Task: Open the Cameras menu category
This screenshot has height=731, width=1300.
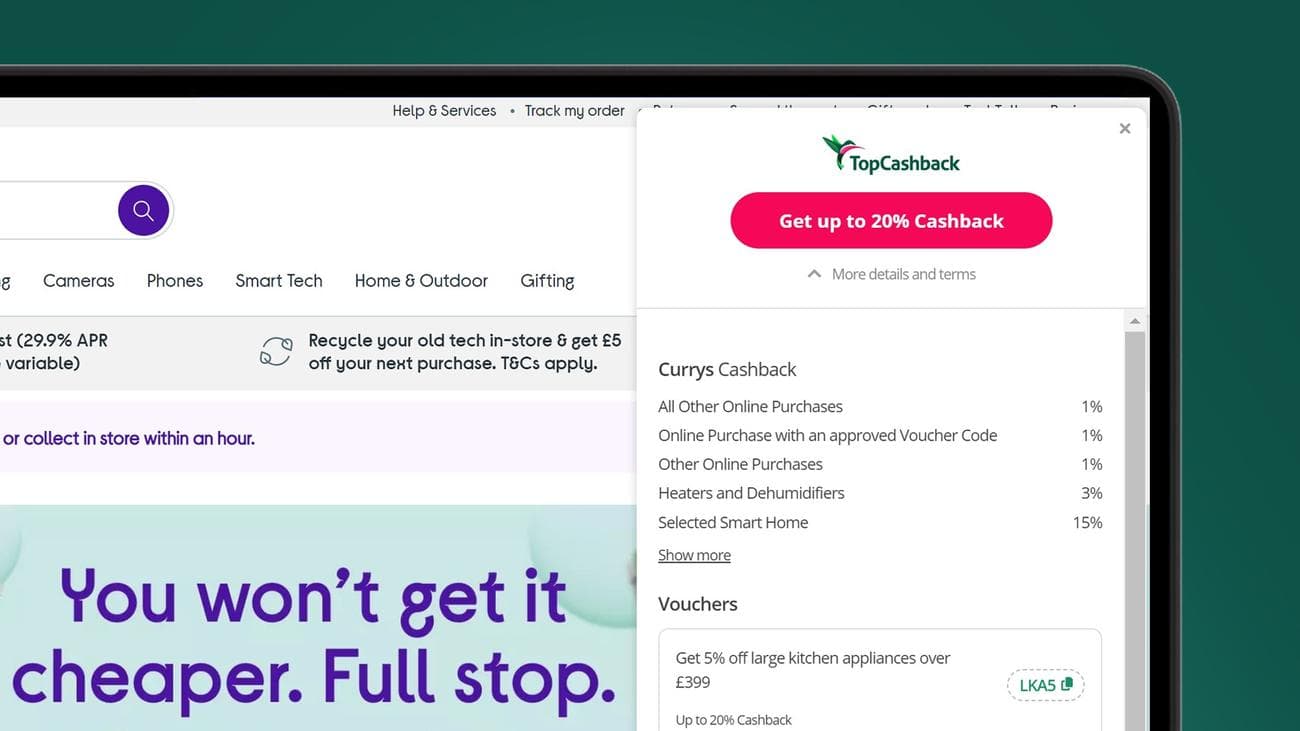Action: pos(79,281)
